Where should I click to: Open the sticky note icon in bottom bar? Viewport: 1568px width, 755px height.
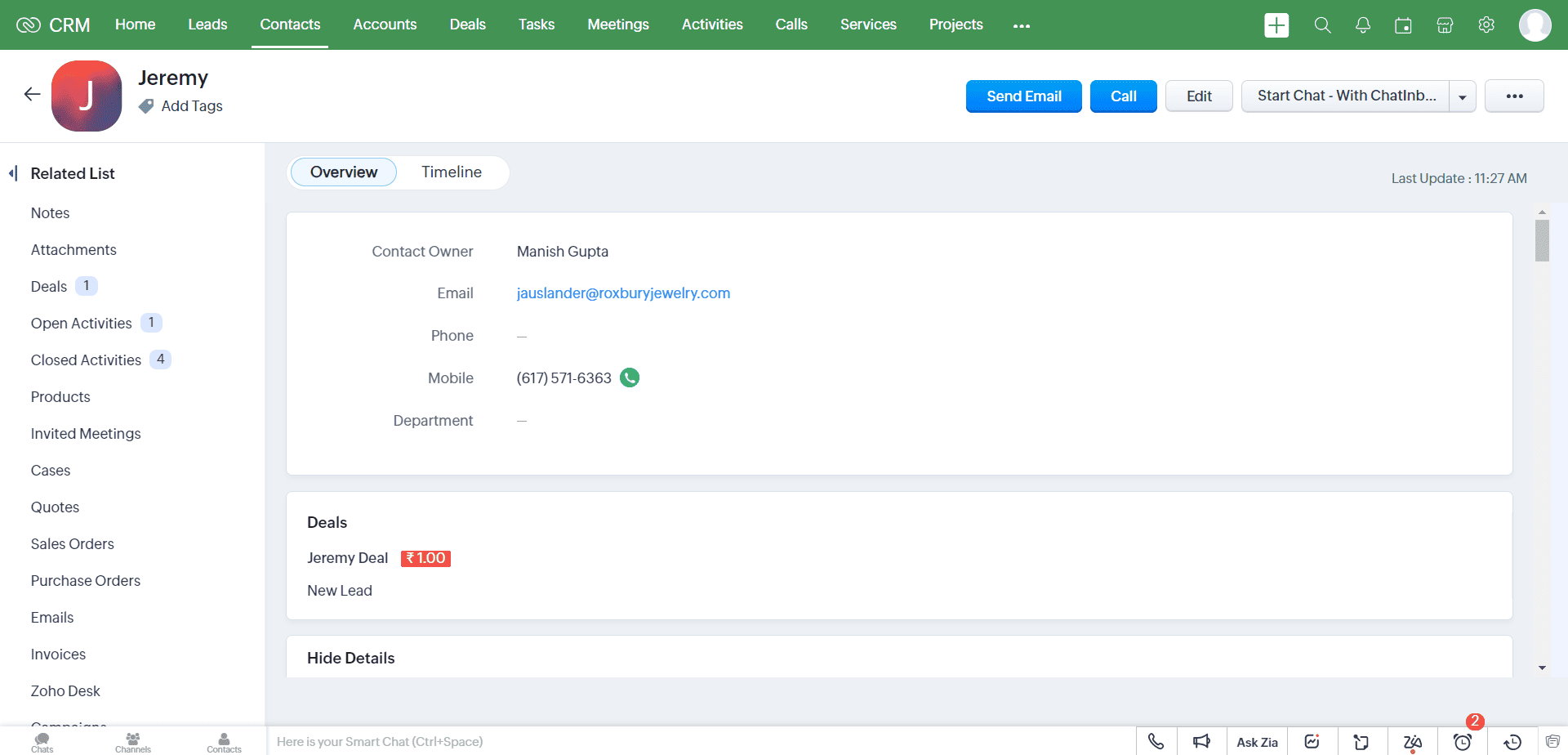pos(1361,742)
